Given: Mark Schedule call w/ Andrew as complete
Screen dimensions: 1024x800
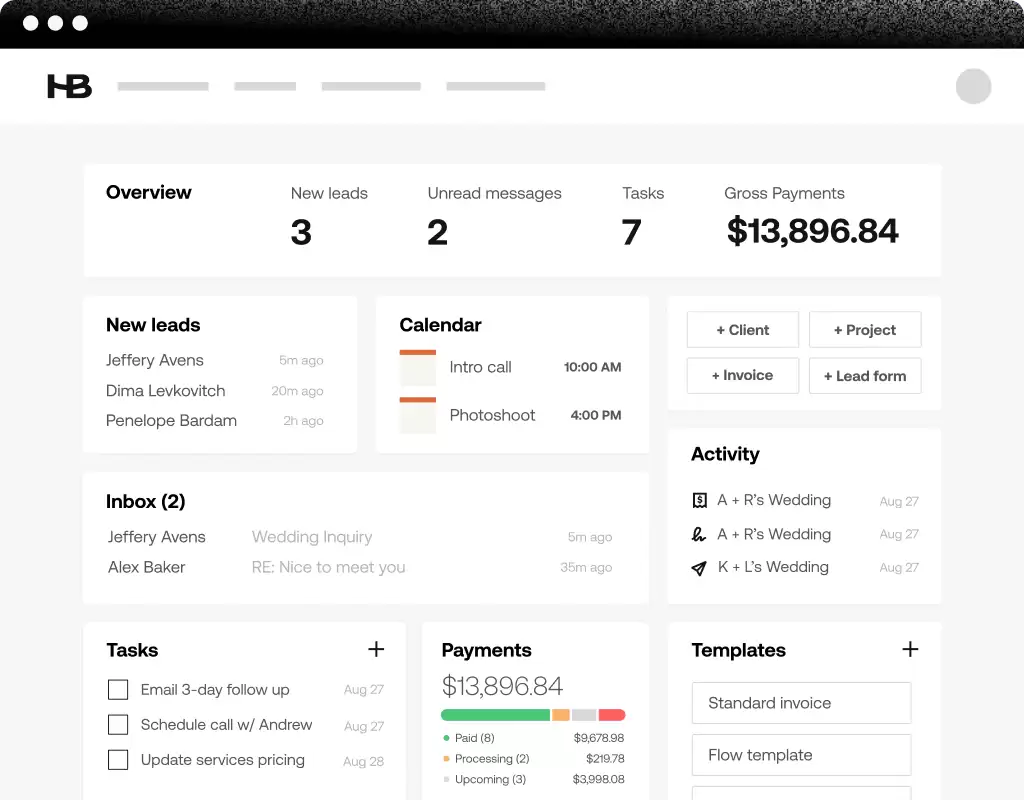Looking at the screenshot, I should [118, 724].
